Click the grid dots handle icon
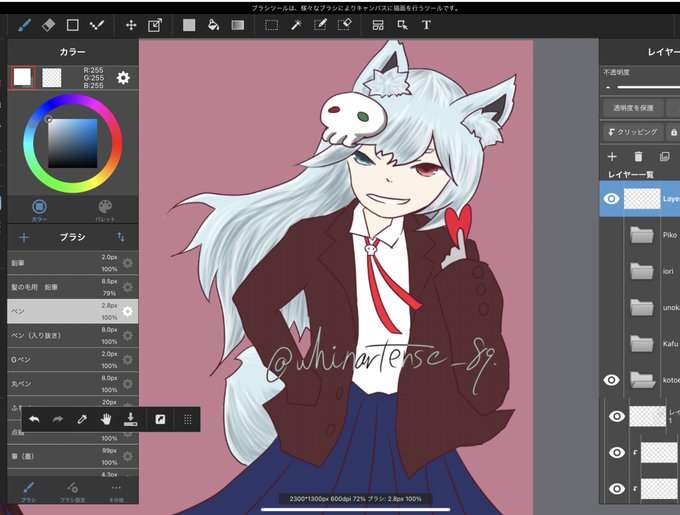 point(188,419)
